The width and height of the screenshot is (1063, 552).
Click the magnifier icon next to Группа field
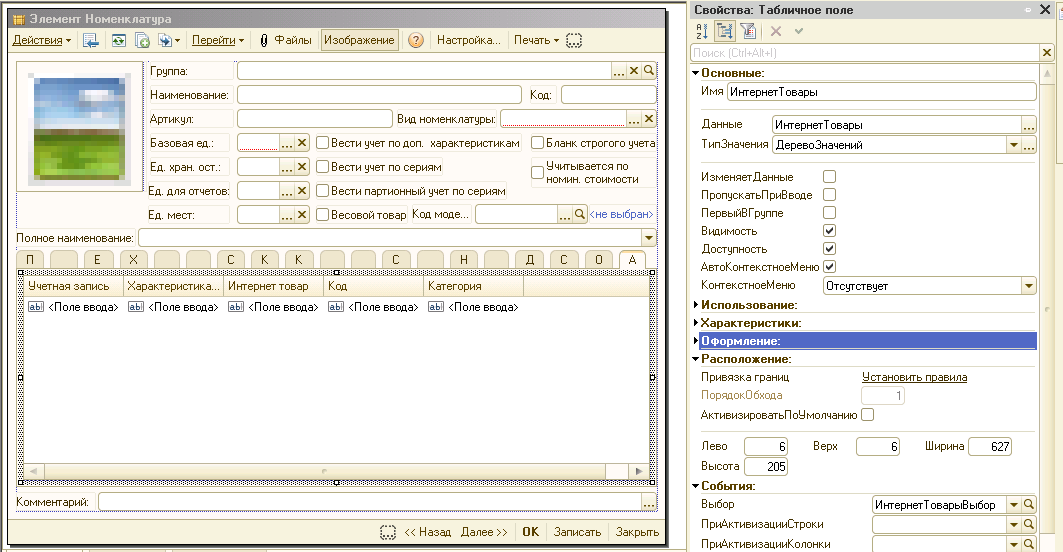tap(649, 71)
